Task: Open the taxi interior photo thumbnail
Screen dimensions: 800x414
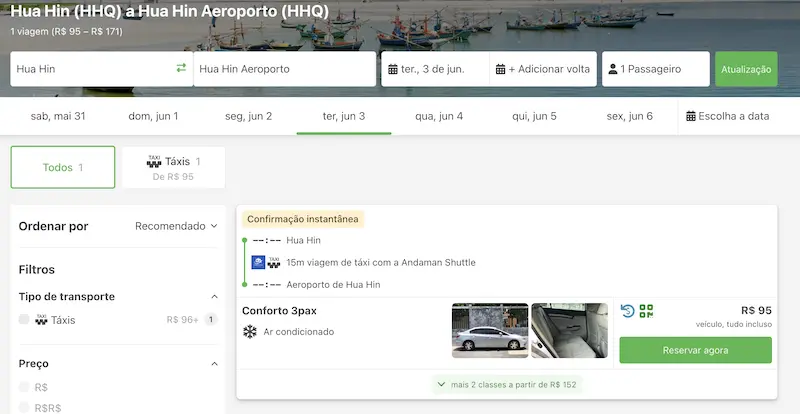Action: point(569,330)
